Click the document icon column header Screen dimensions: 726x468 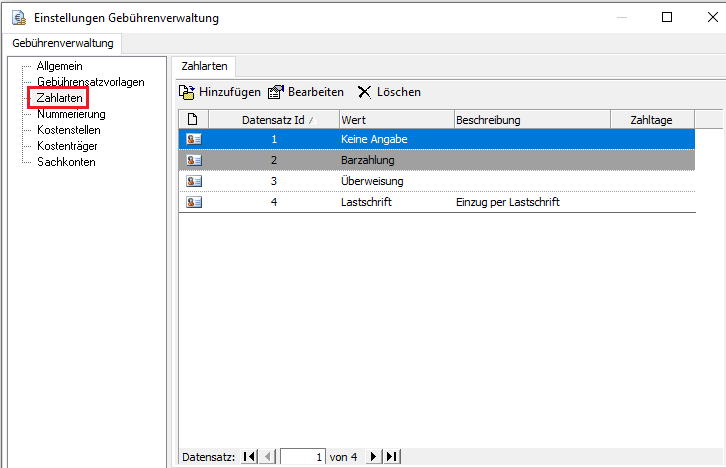[x=194, y=120]
